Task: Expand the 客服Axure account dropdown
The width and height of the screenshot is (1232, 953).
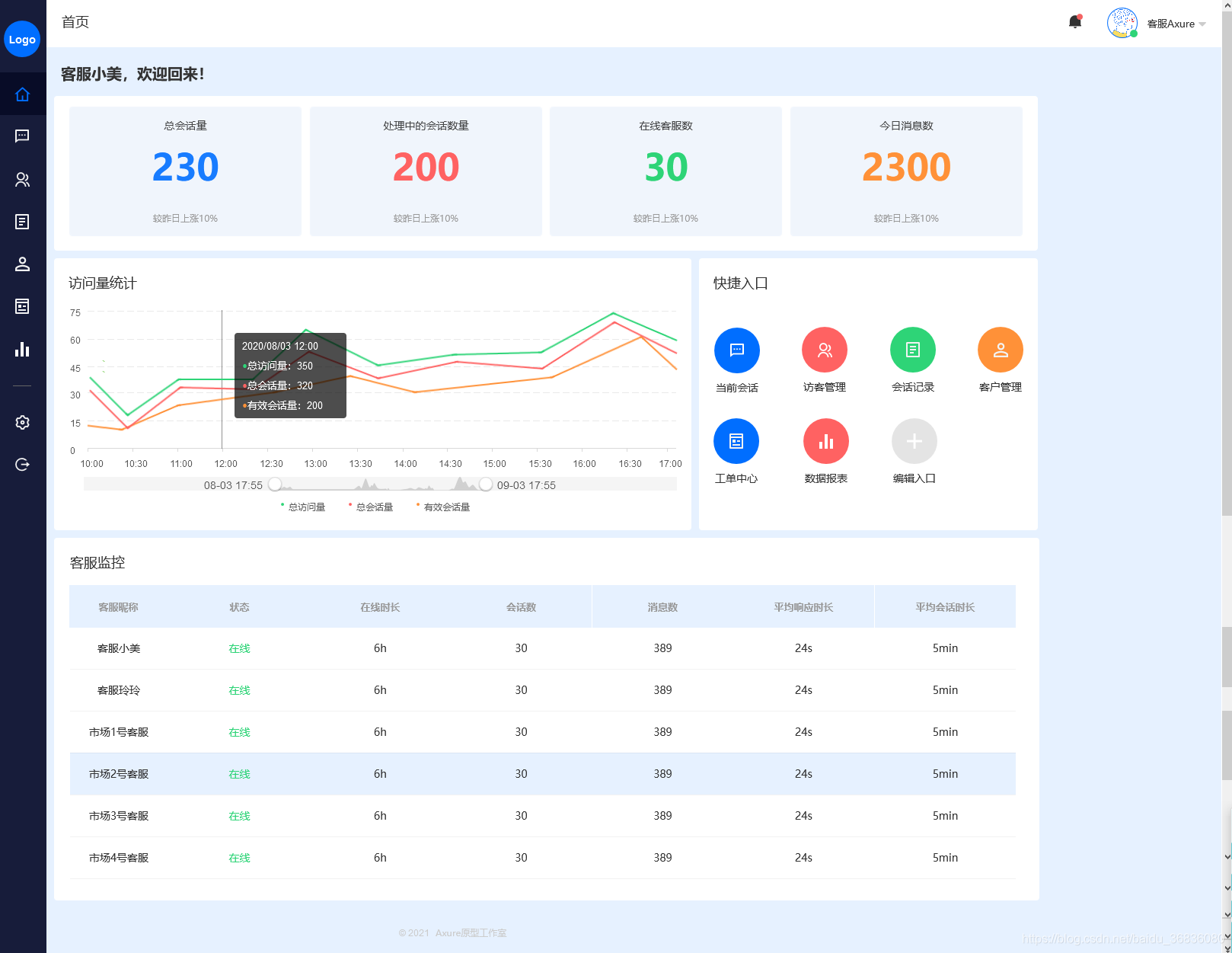Action: click(1176, 24)
